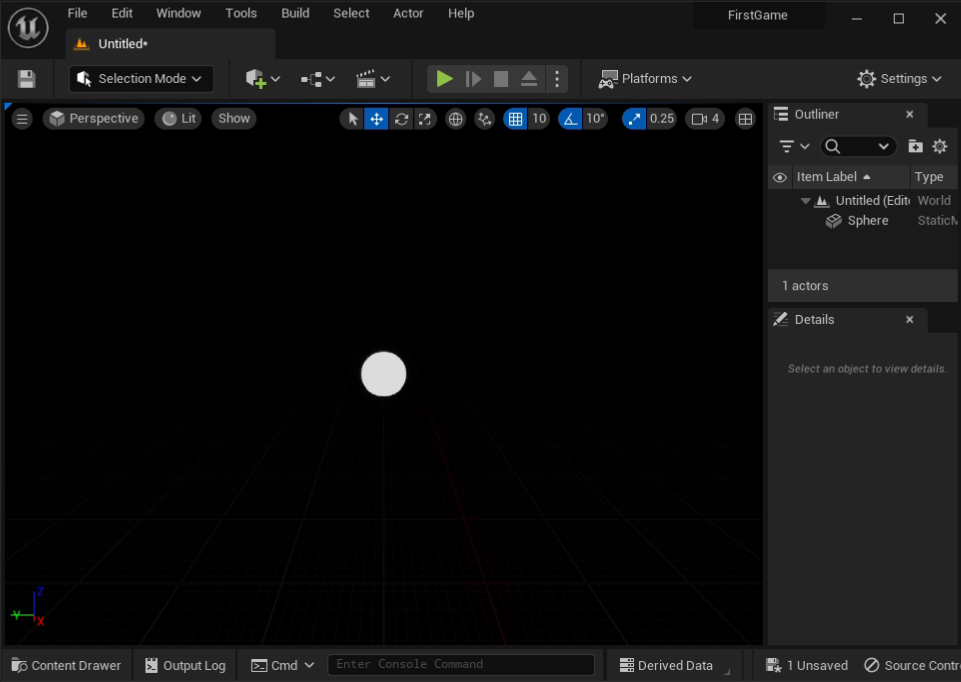Select the rotate objects gizmo tool
The height and width of the screenshot is (682, 961).
[x=401, y=119]
